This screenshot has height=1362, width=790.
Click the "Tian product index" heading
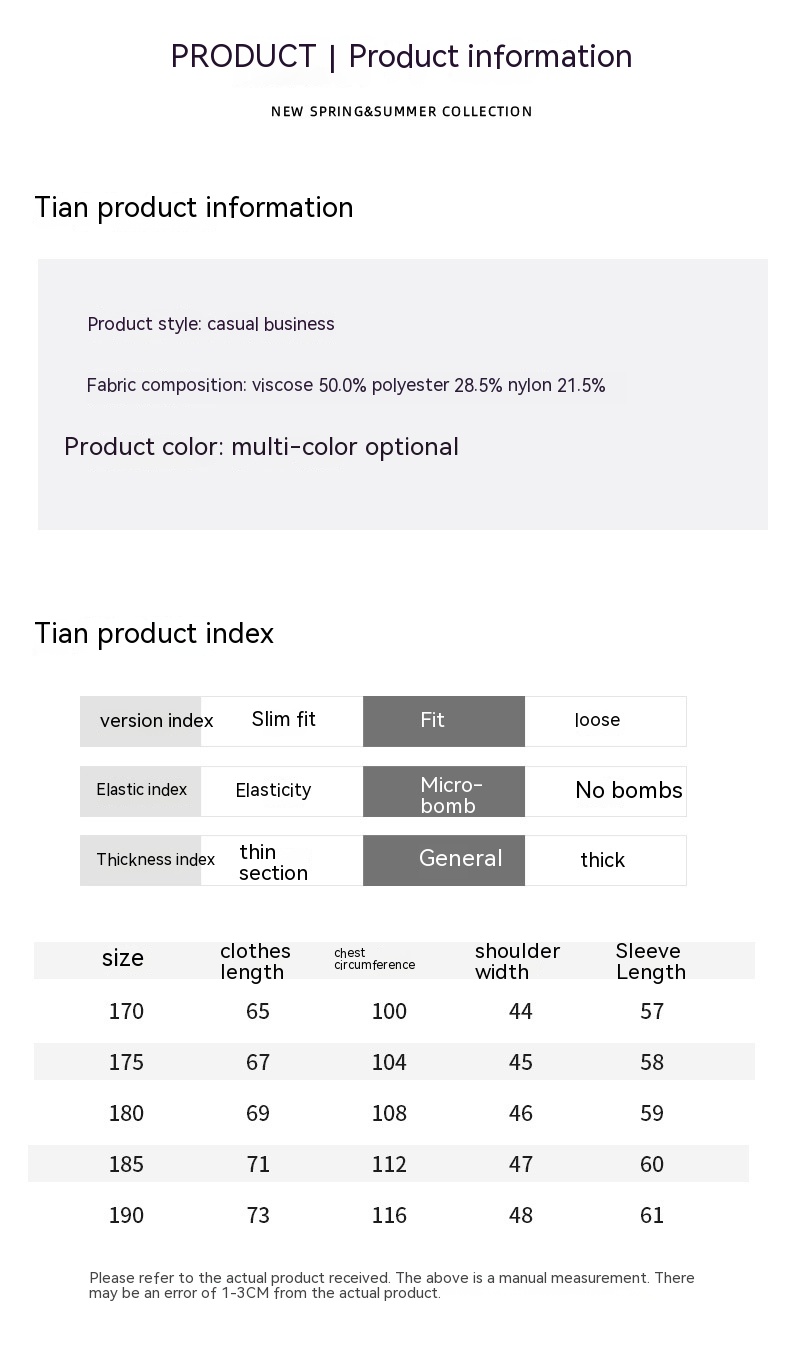coord(154,634)
